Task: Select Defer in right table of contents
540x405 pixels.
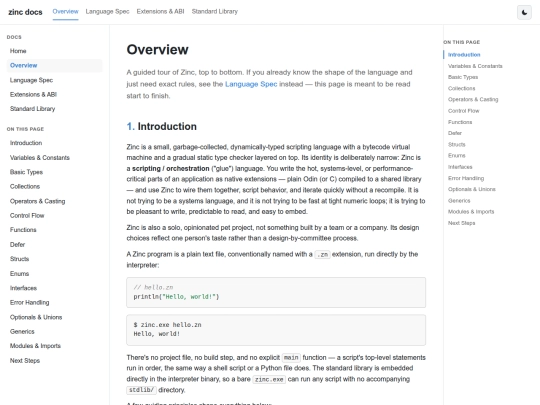Action: [x=455, y=133]
